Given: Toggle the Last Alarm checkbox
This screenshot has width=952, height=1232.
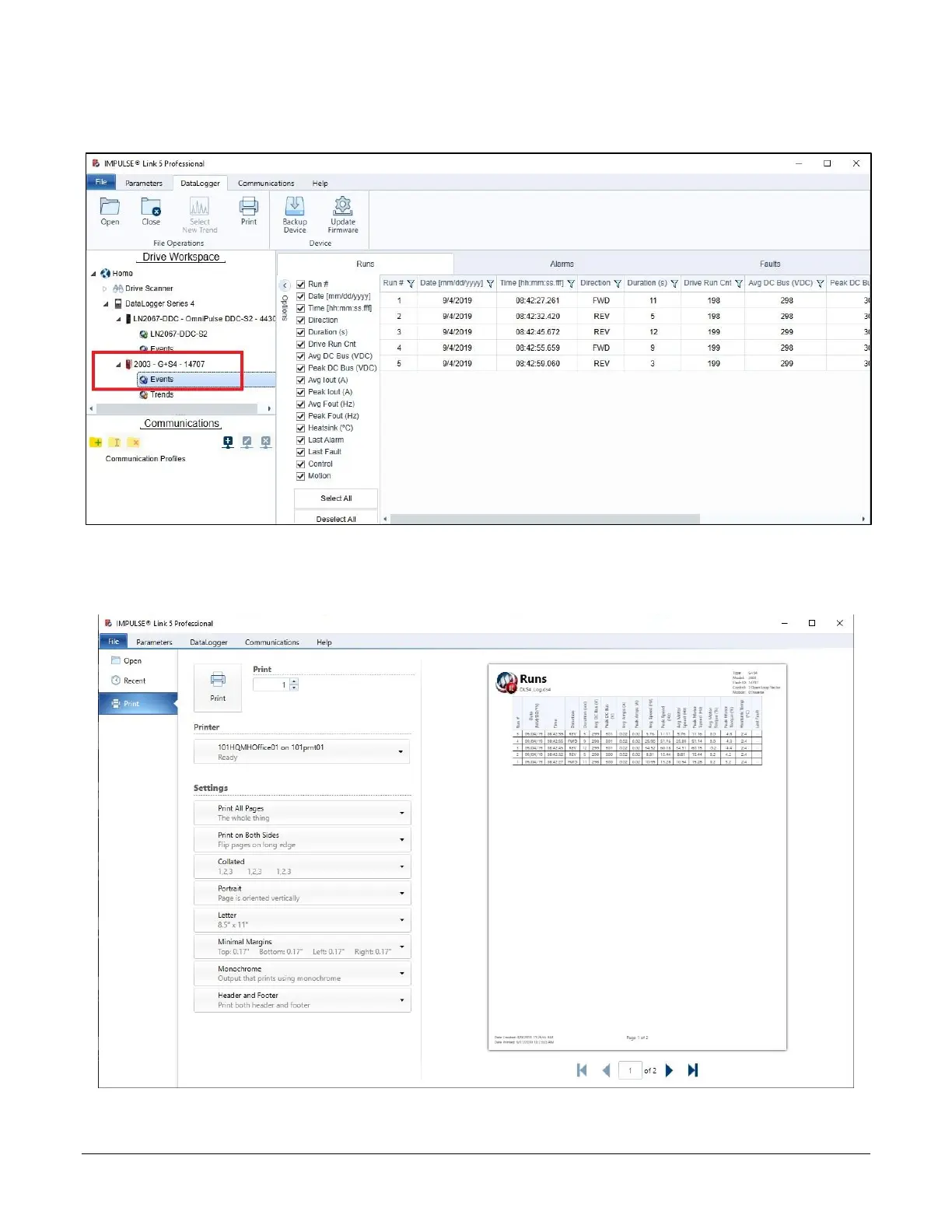Looking at the screenshot, I should point(300,440).
